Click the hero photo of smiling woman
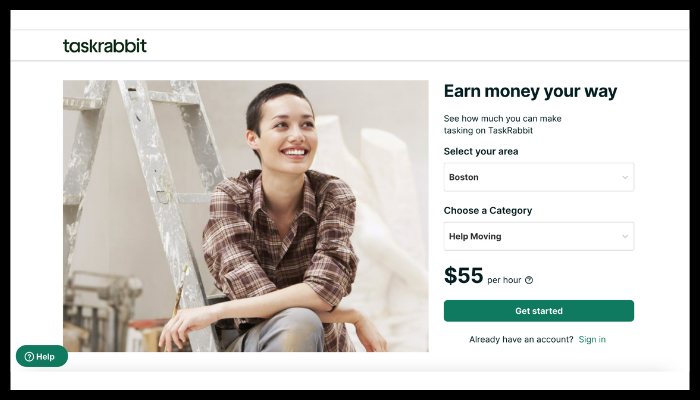This screenshot has height=400, width=700. (246, 216)
